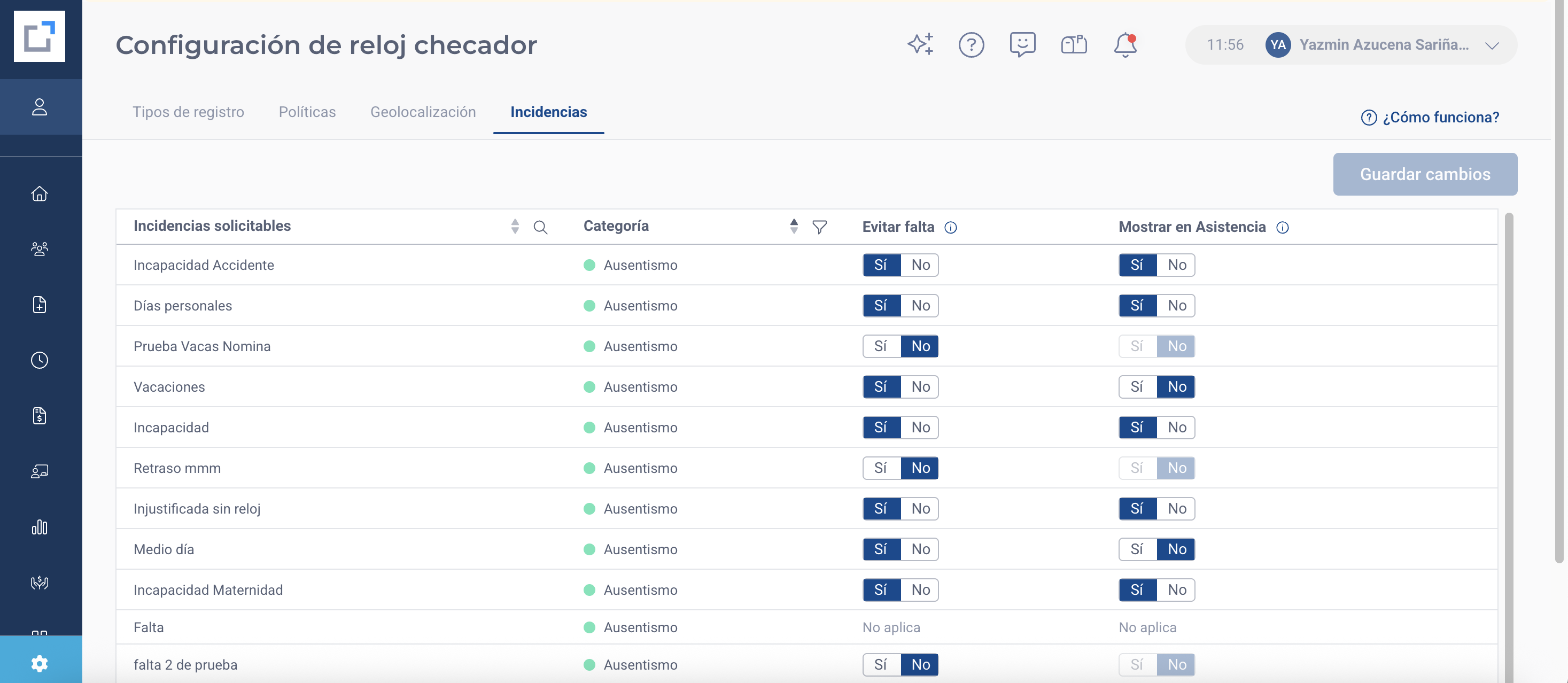Screen dimensions: 1568x683
Task: Click the Falta incidence name
Action: coord(149,627)
